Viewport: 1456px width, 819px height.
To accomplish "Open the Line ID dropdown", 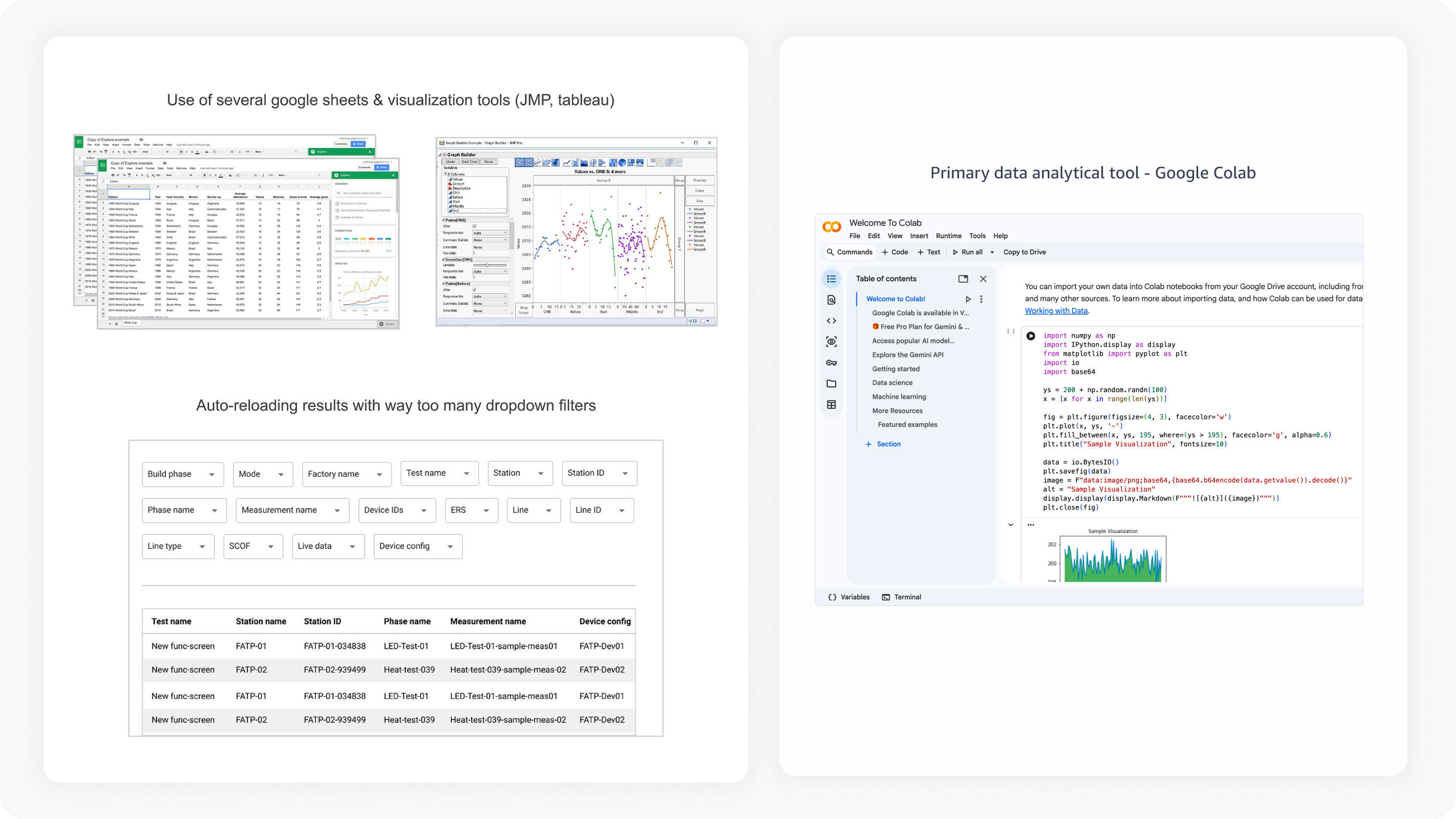I will (x=602, y=511).
